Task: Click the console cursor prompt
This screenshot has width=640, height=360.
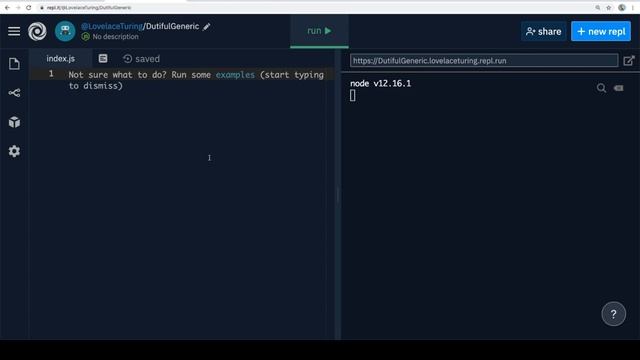Action: point(353,96)
